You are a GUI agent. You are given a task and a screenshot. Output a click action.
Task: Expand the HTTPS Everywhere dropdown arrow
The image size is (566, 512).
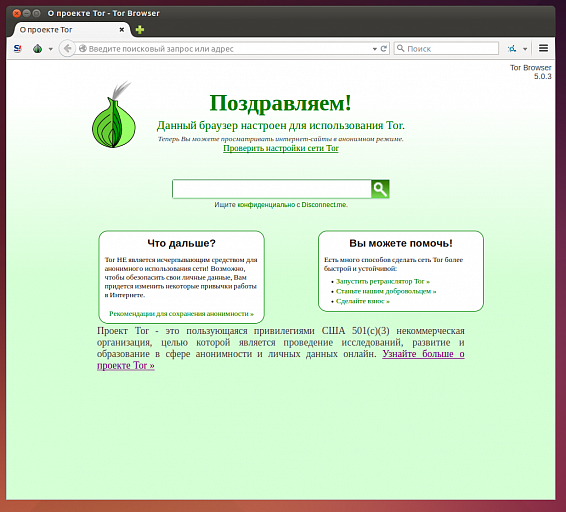click(525, 49)
